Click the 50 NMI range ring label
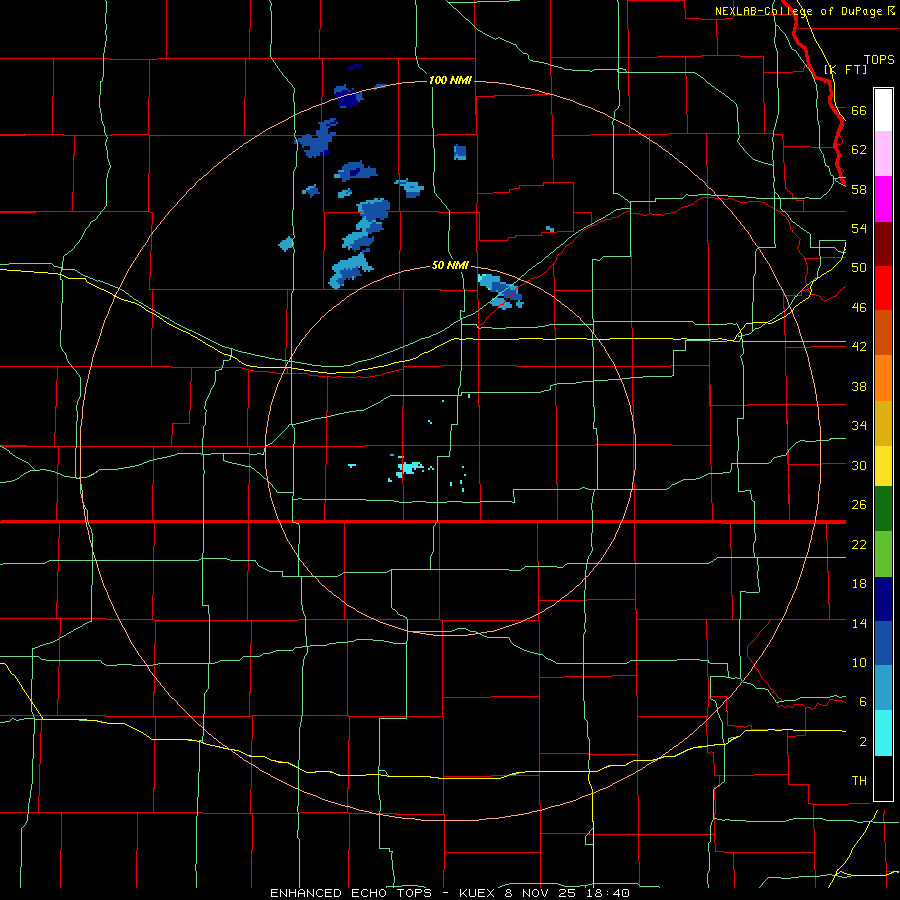The image size is (900, 900). pos(450,265)
